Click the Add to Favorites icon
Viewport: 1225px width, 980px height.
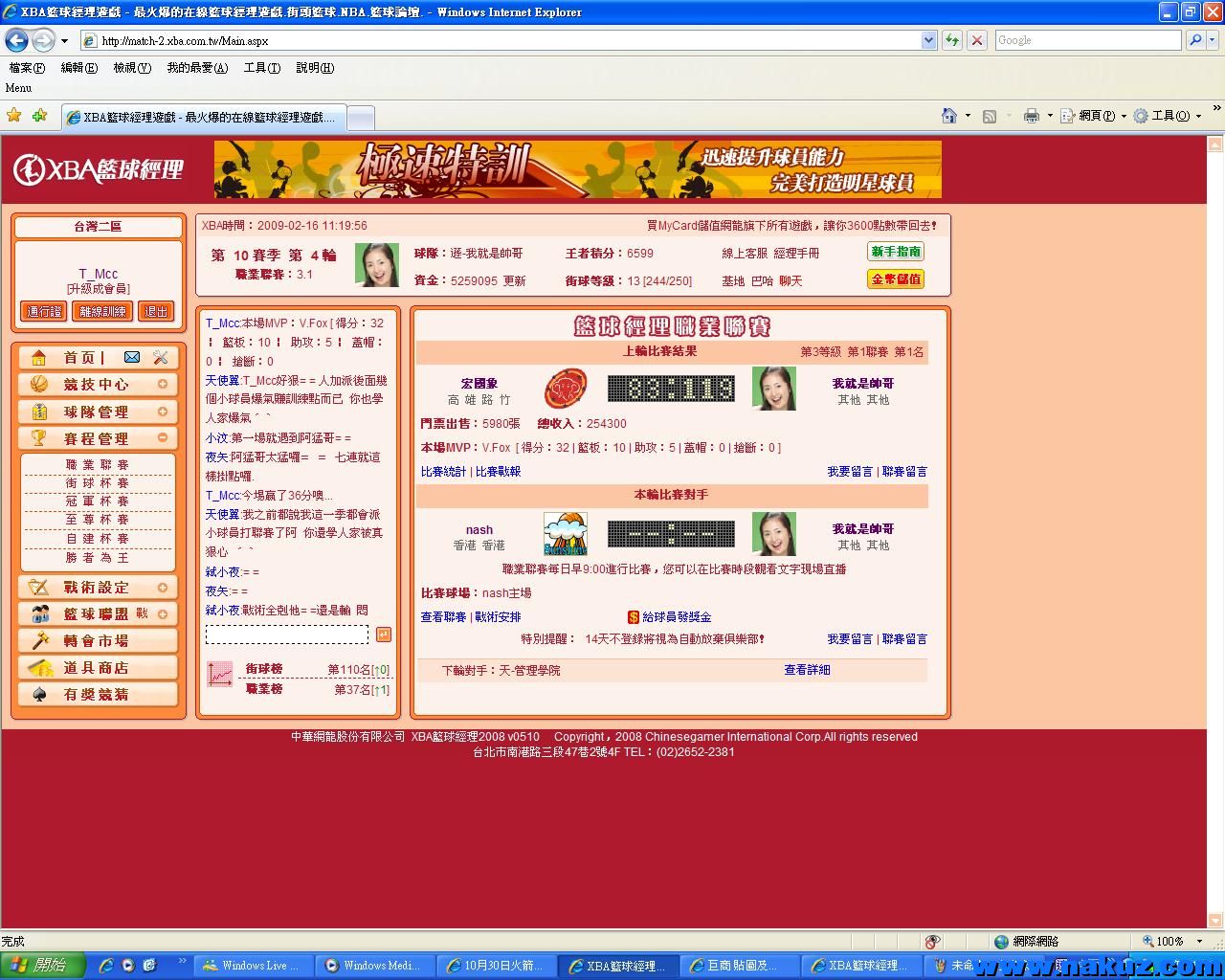pos(39,116)
